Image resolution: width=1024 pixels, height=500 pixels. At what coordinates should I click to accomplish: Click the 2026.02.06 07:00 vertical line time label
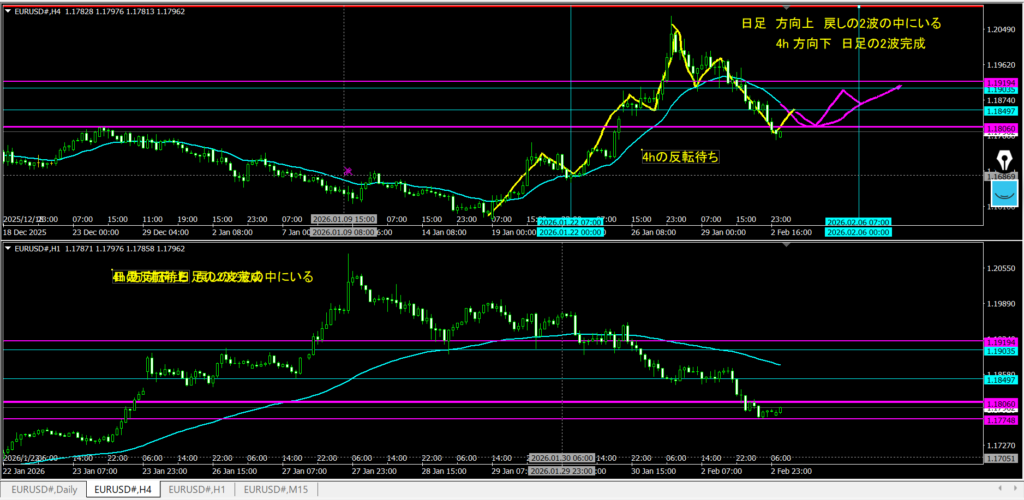pyautogui.click(x=857, y=221)
